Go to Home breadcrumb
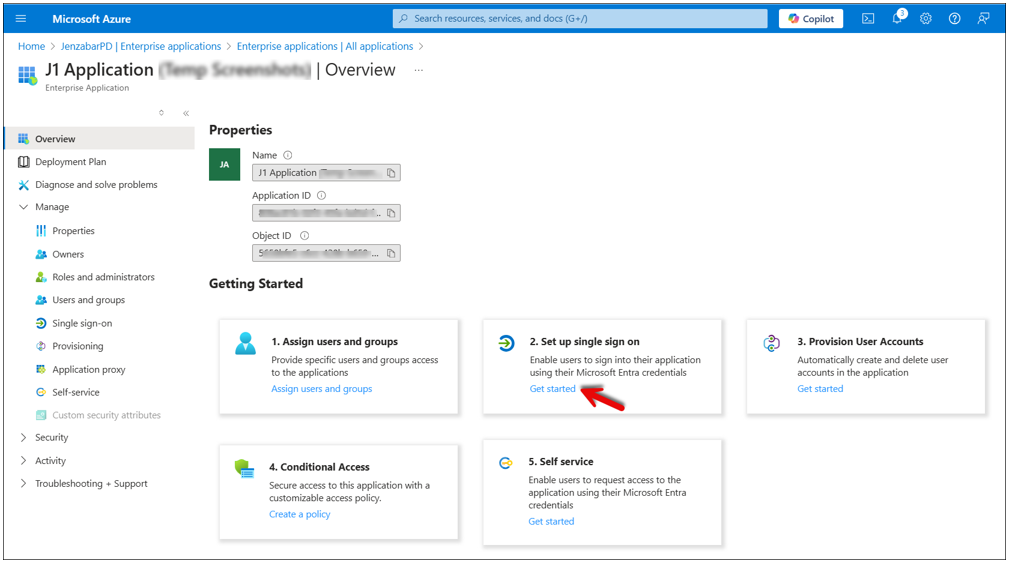 tap(32, 46)
